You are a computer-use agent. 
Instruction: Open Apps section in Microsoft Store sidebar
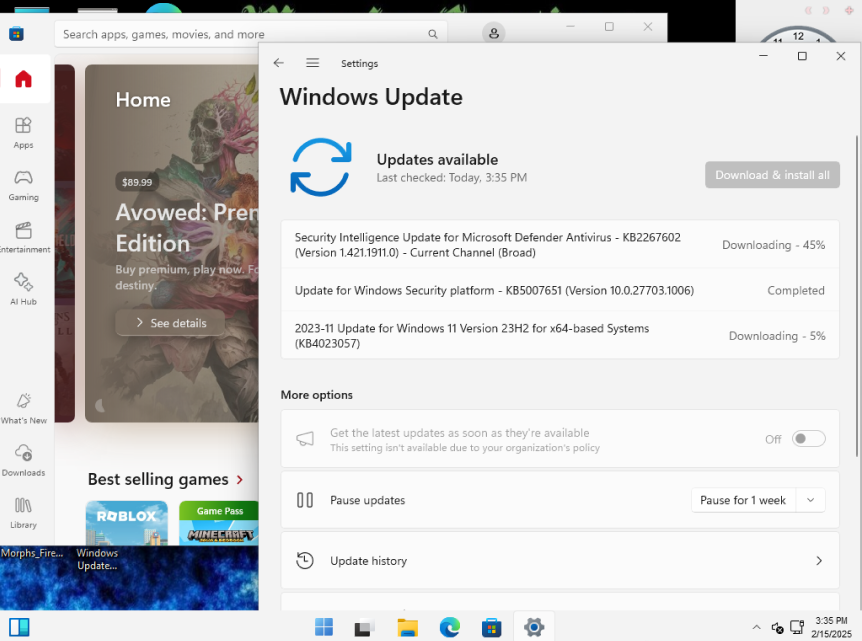(23, 133)
